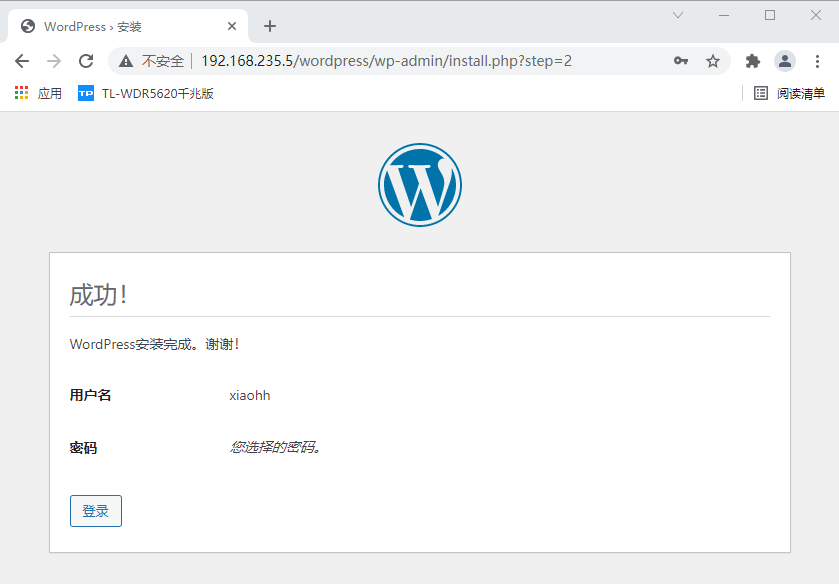Open the reading list (阅读清单)

[789, 93]
